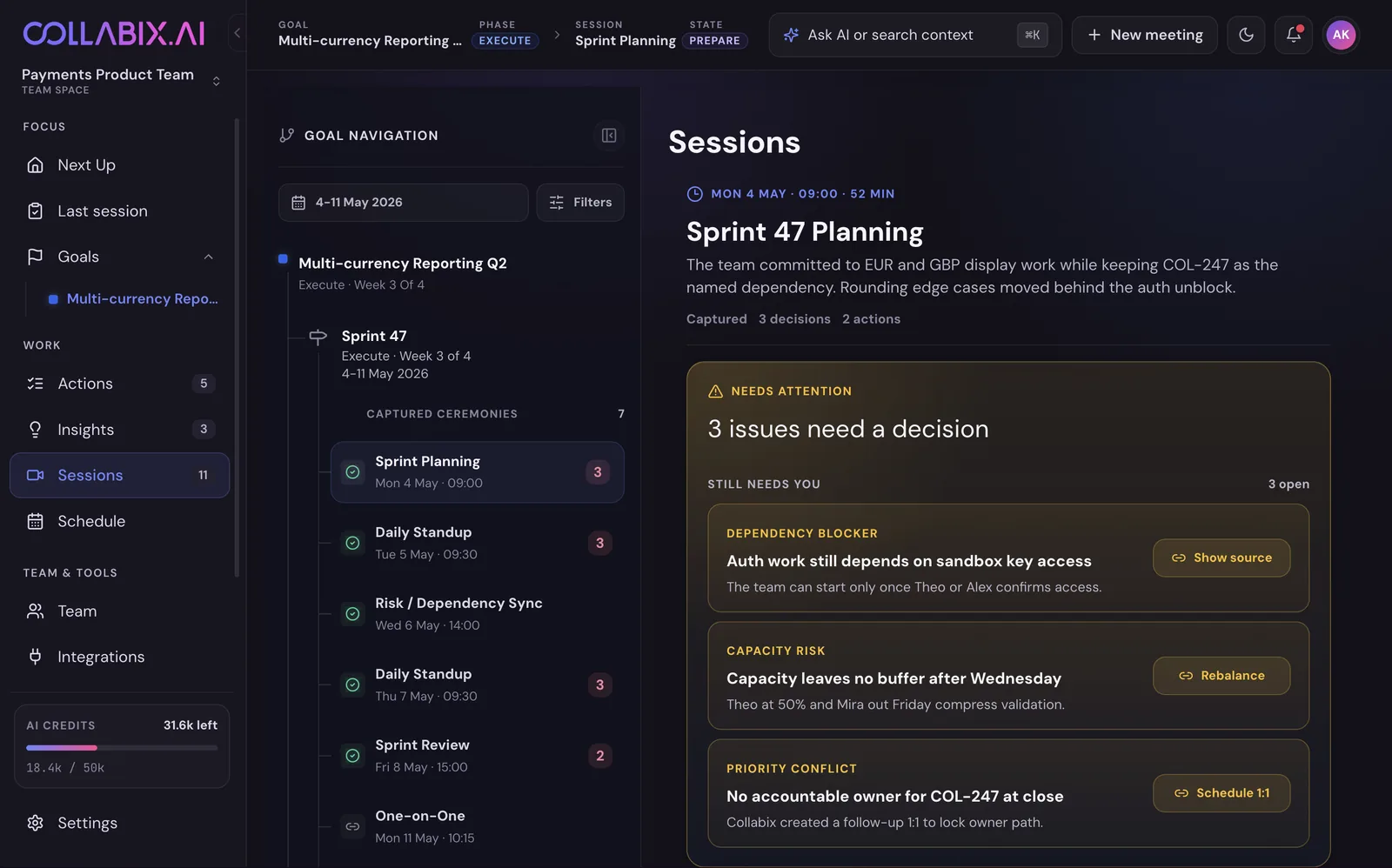Click Insights count badge 3

[x=204, y=429]
